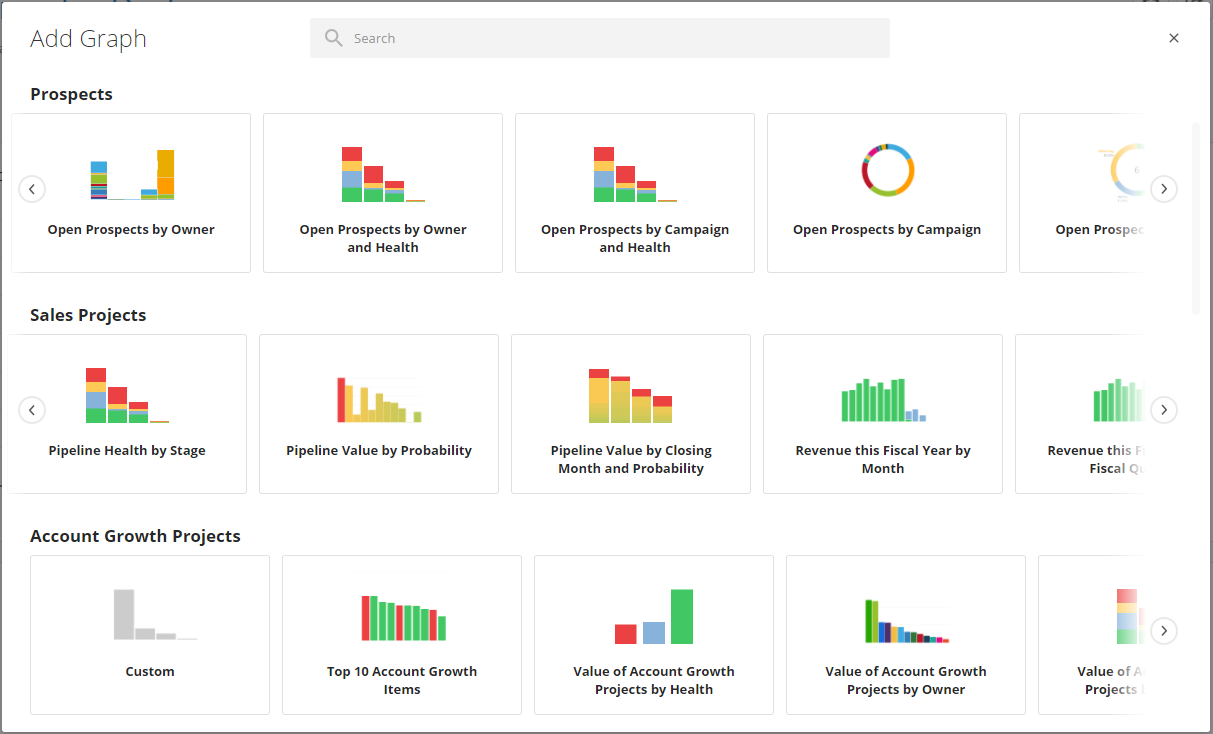Image resolution: width=1213 pixels, height=734 pixels.
Task: Click inside the Search field
Action: 599,37
